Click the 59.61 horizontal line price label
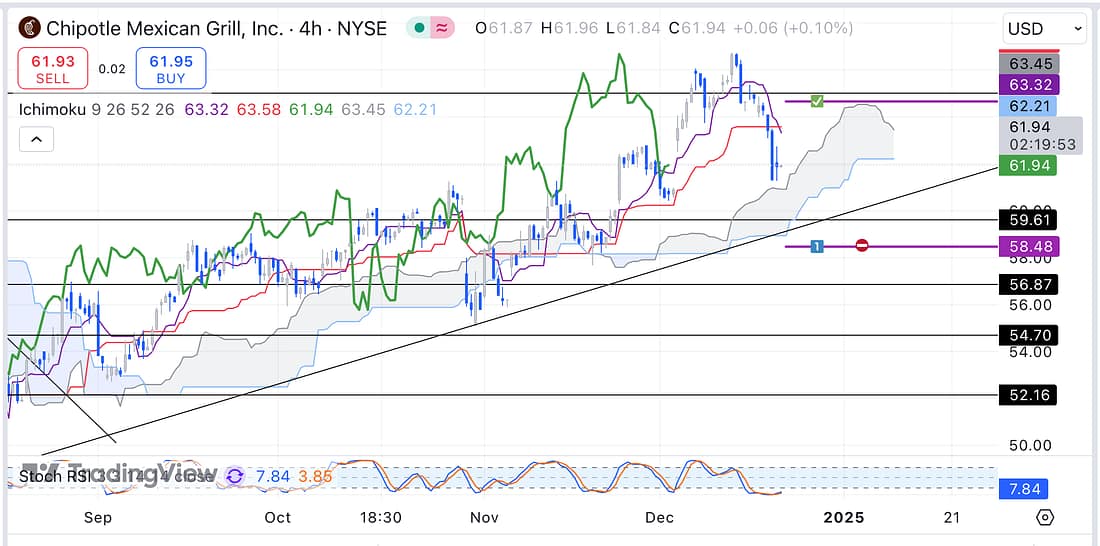This screenshot has width=1100, height=546. (1027, 219)
